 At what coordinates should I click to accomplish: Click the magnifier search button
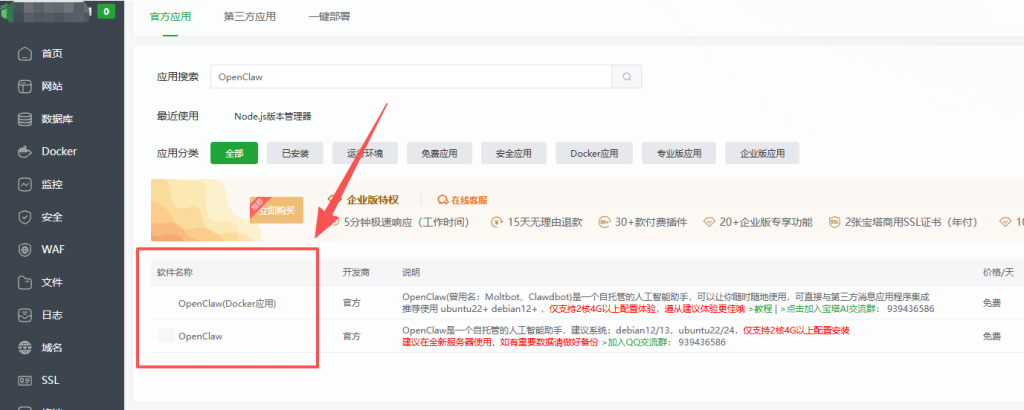[626, 76]
